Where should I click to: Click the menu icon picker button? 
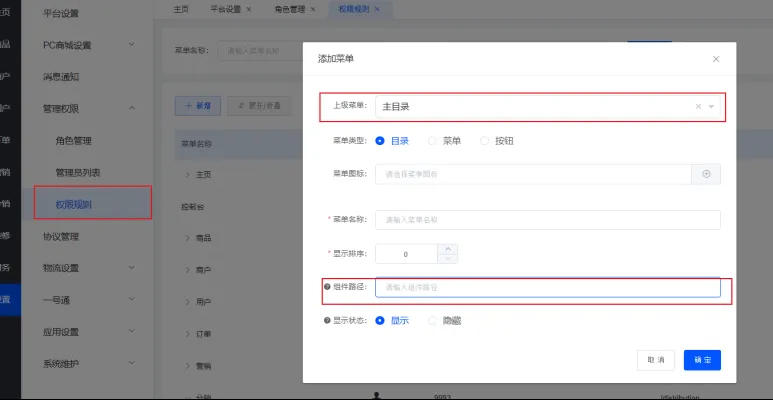click(x=706, y=174)
